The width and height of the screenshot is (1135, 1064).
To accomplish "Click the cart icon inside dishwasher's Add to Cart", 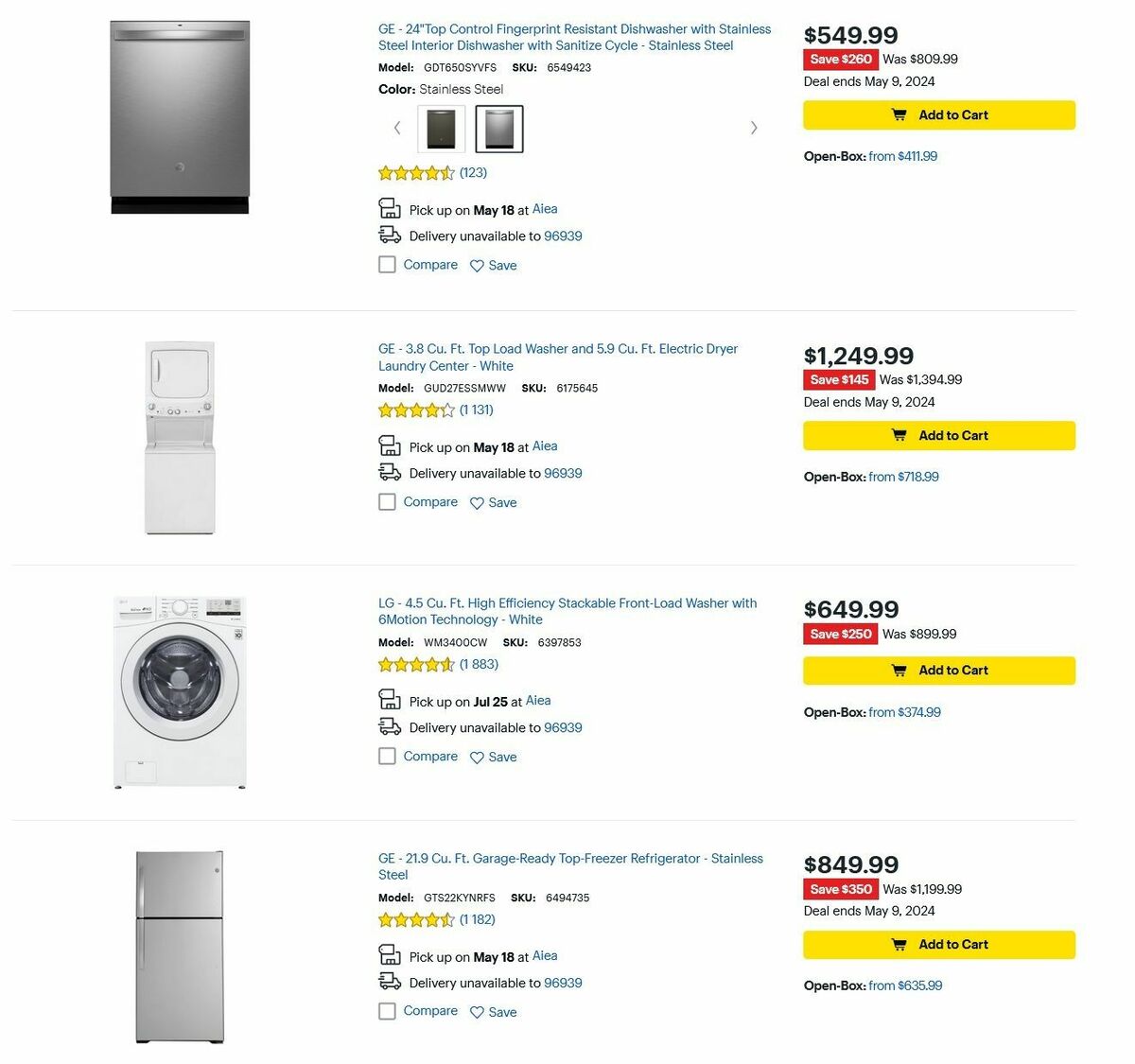I will point(899,114).
